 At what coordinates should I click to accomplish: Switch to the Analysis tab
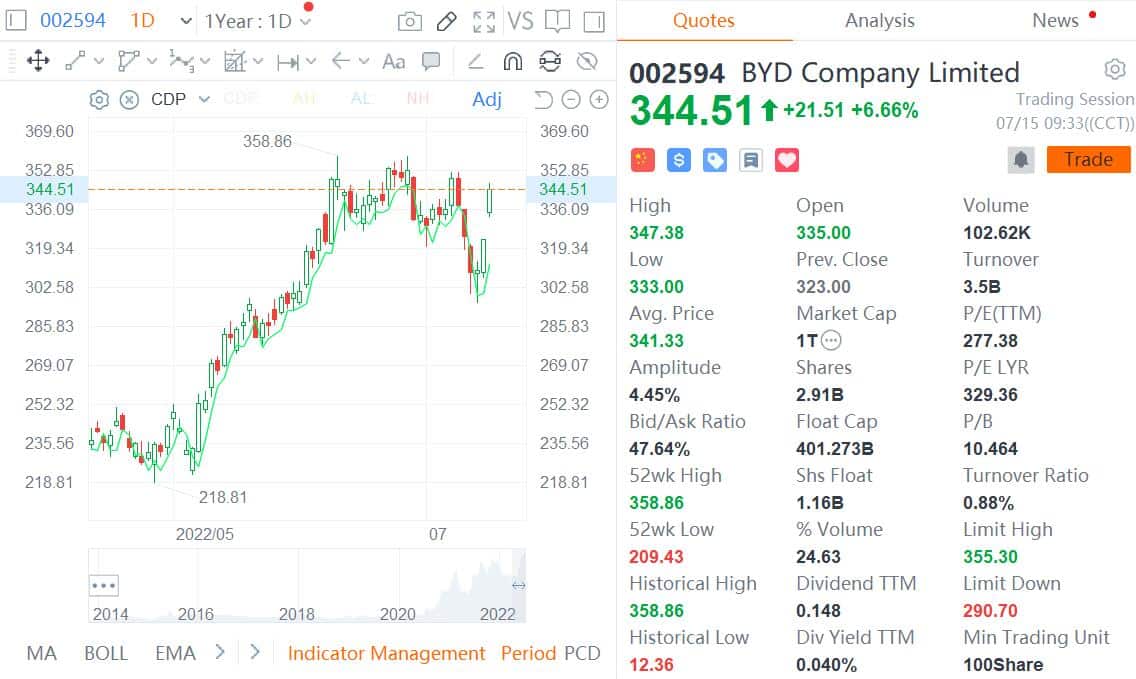coord(878,20)
